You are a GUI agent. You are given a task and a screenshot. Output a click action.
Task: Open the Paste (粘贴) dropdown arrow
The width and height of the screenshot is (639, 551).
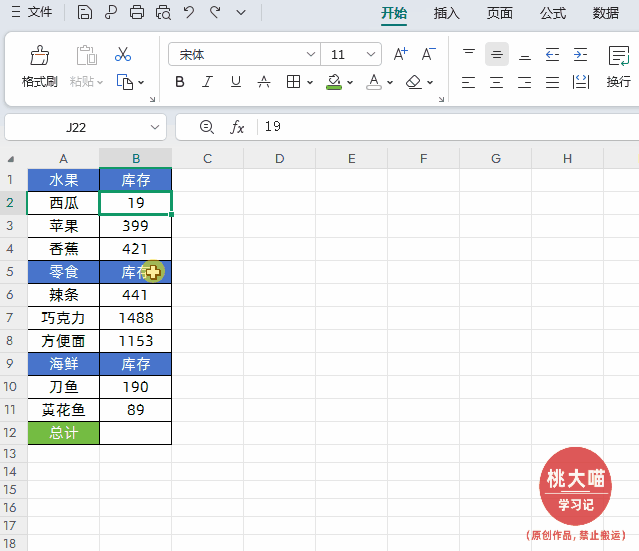click(x=100, y=82)
